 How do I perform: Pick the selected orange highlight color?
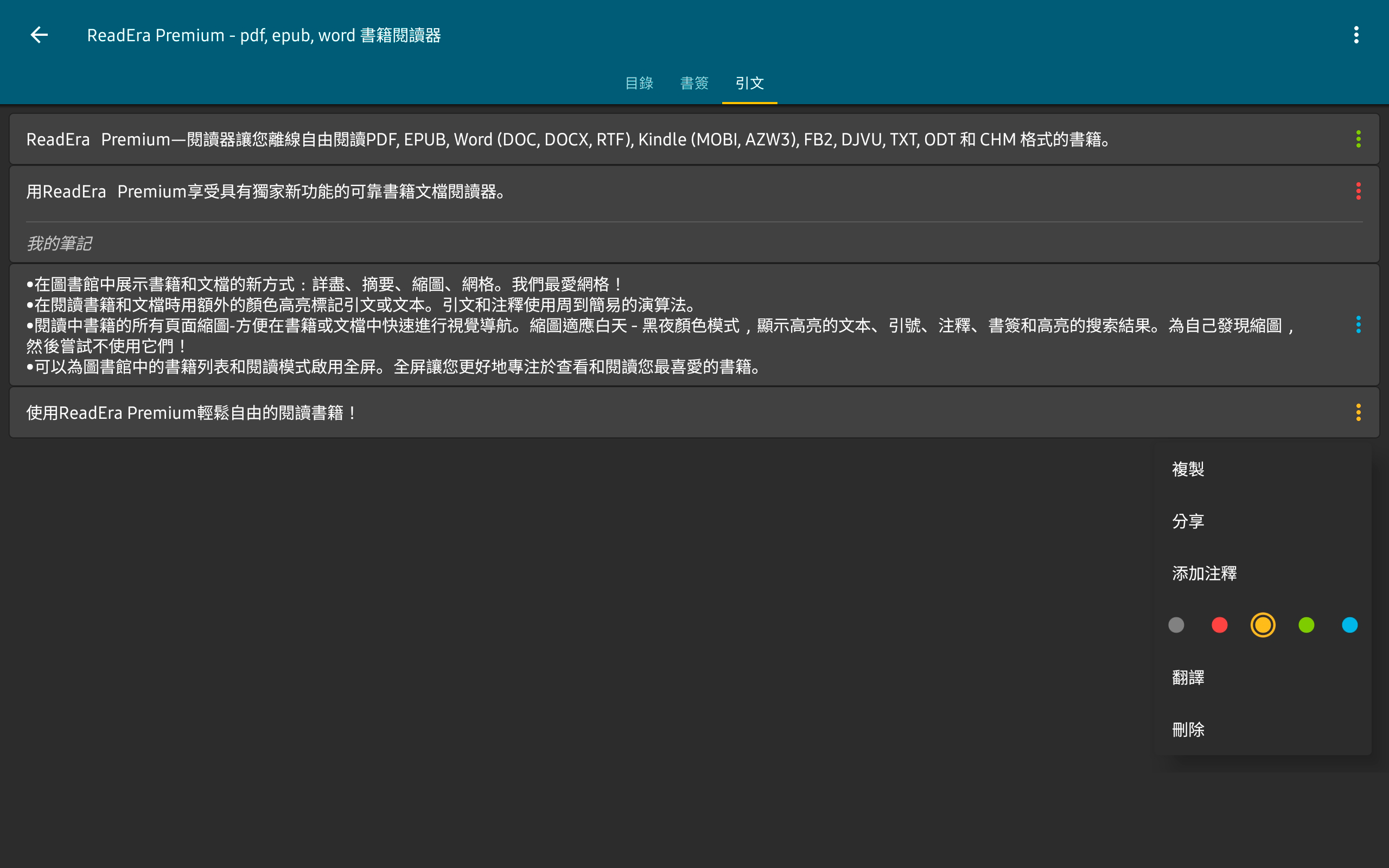pyautogui.click(x=1263, y=624)
